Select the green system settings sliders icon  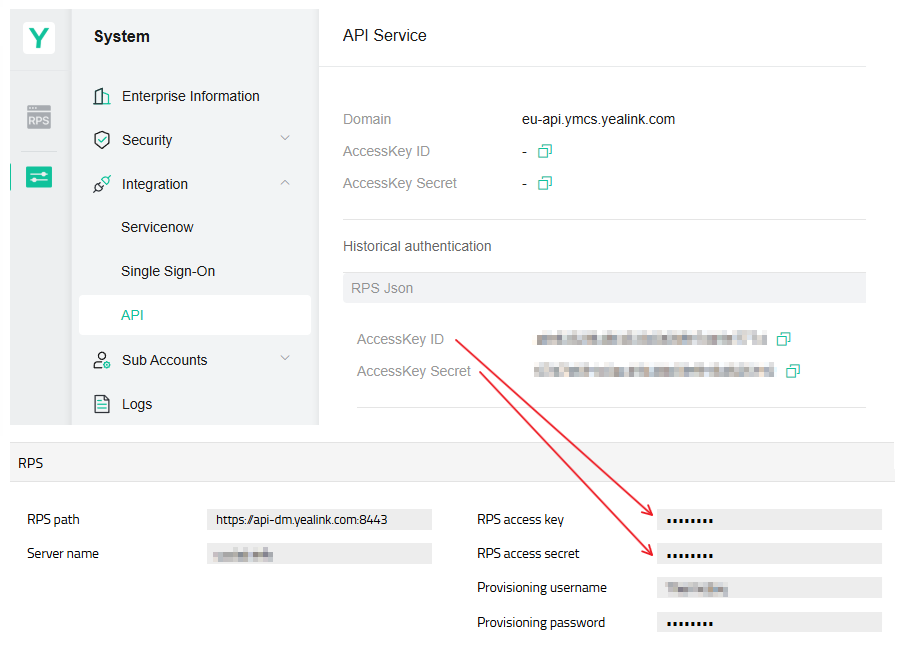(x=39, y=177)
